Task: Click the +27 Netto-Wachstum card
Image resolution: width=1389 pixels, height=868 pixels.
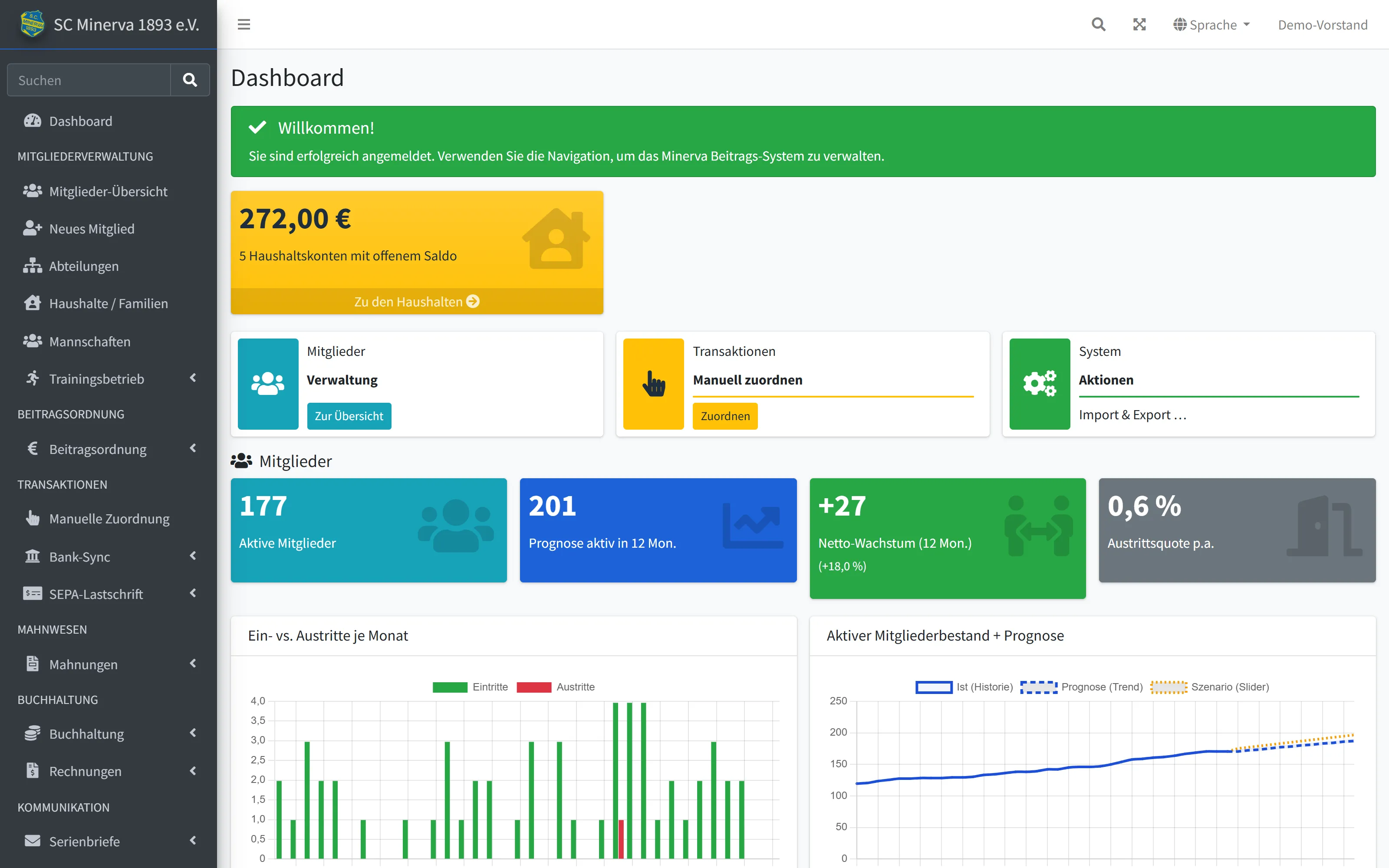Action: [948, 538]
